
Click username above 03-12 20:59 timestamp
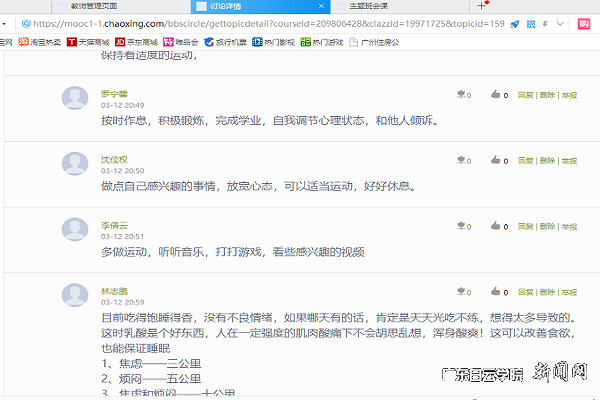pos(114,291)
